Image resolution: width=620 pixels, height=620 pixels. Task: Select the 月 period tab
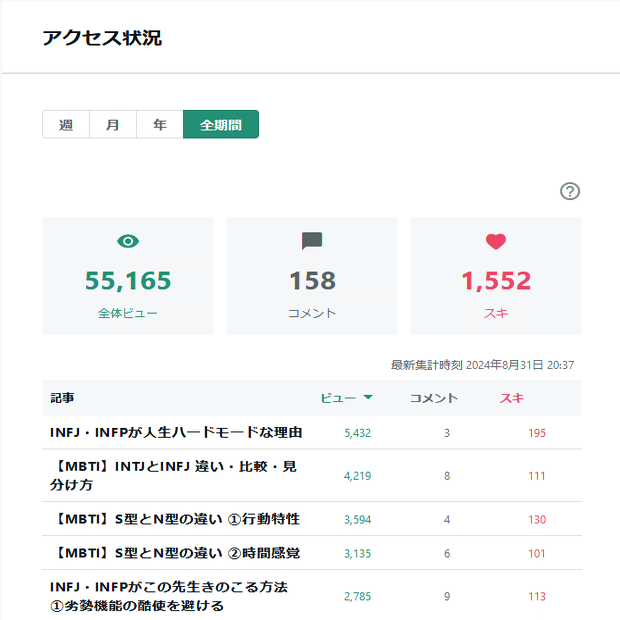pyautogui.click(x=113, y=125)
